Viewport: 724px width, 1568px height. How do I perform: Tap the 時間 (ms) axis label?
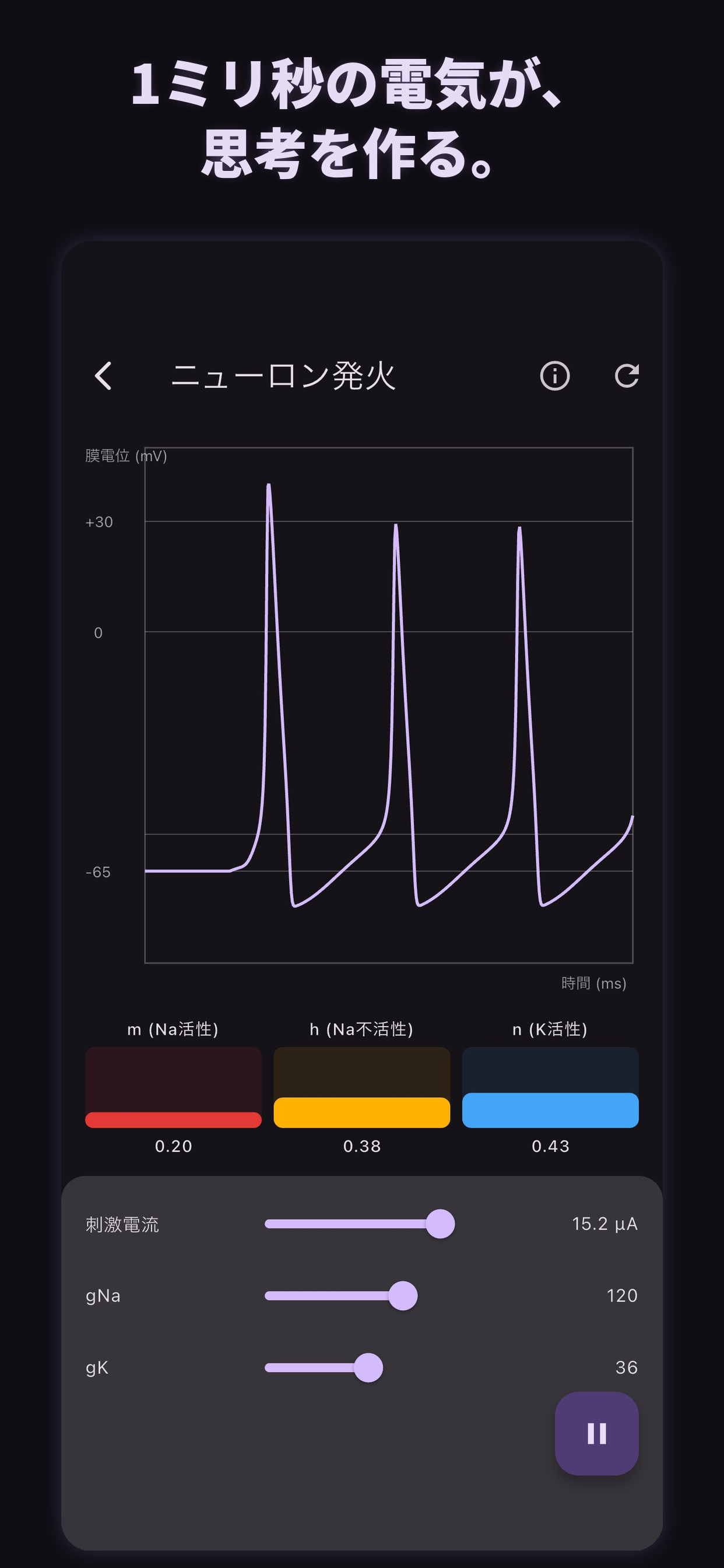(594, 983)
